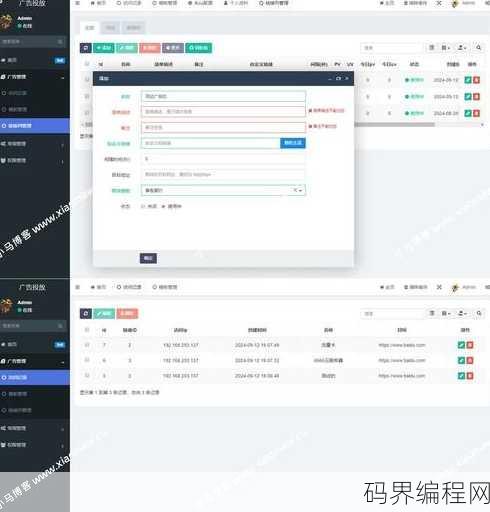Open the export dropdown beside IP log search icon

click(462, 313)
